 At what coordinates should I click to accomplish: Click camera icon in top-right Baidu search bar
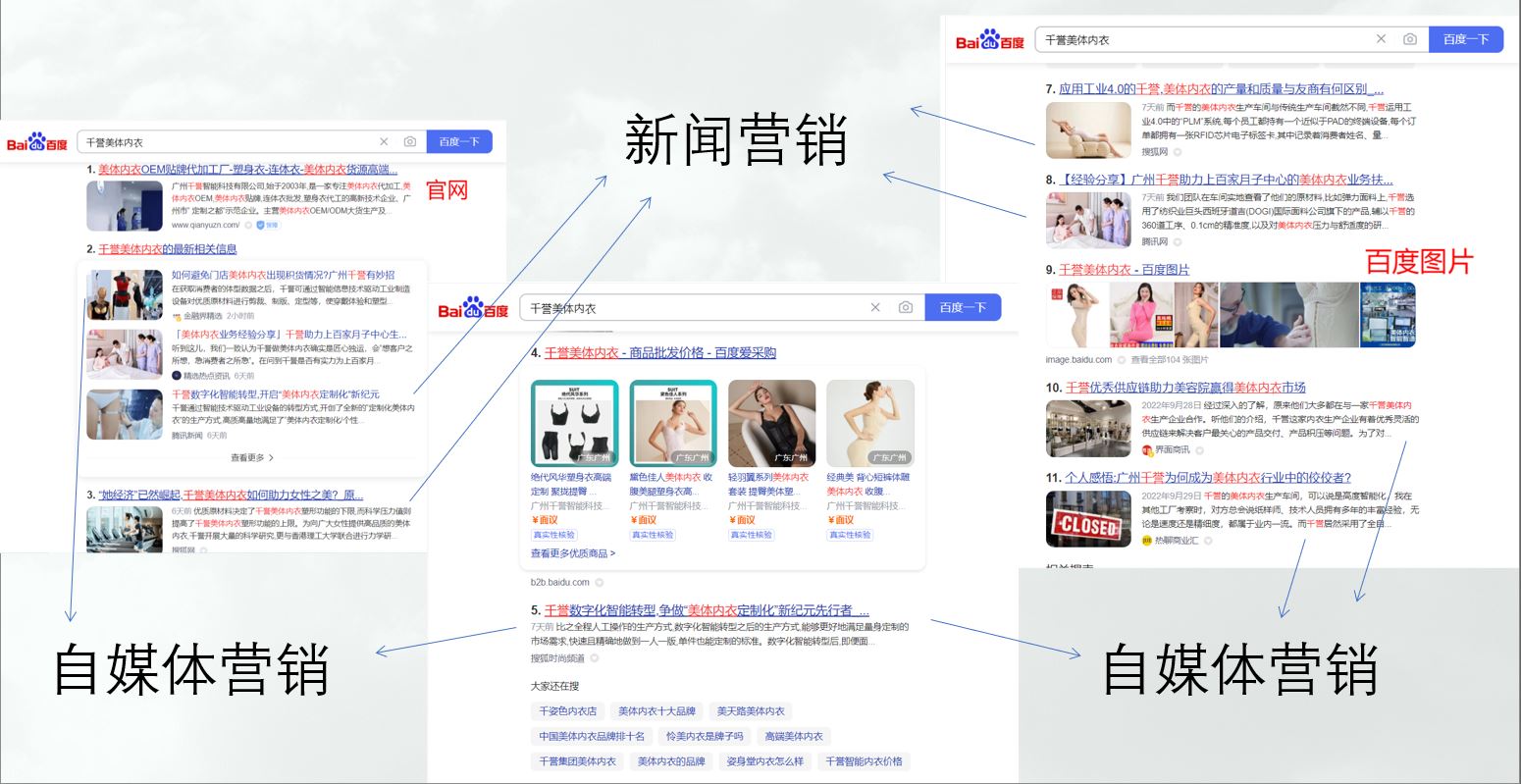[x=1409, y=39]
